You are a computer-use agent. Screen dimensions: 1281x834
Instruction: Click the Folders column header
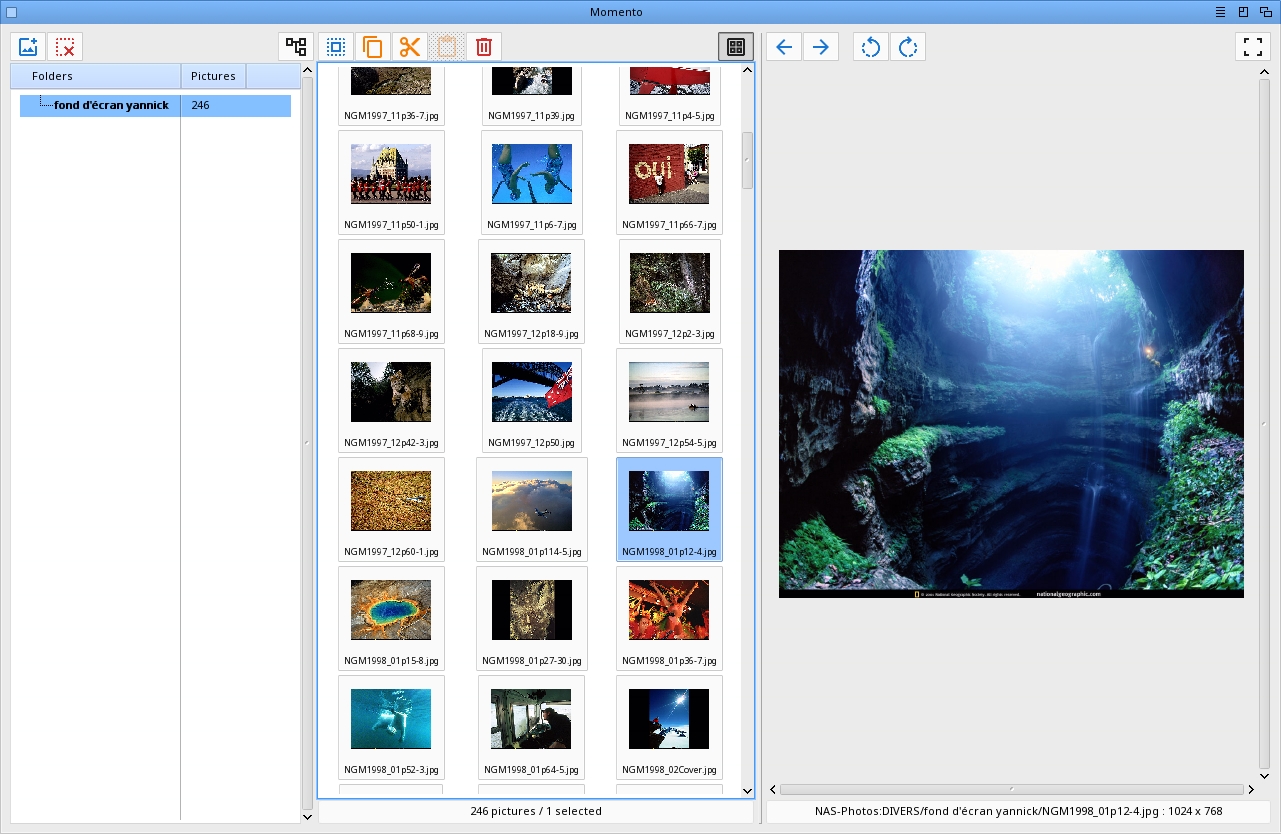click(96, 76)
